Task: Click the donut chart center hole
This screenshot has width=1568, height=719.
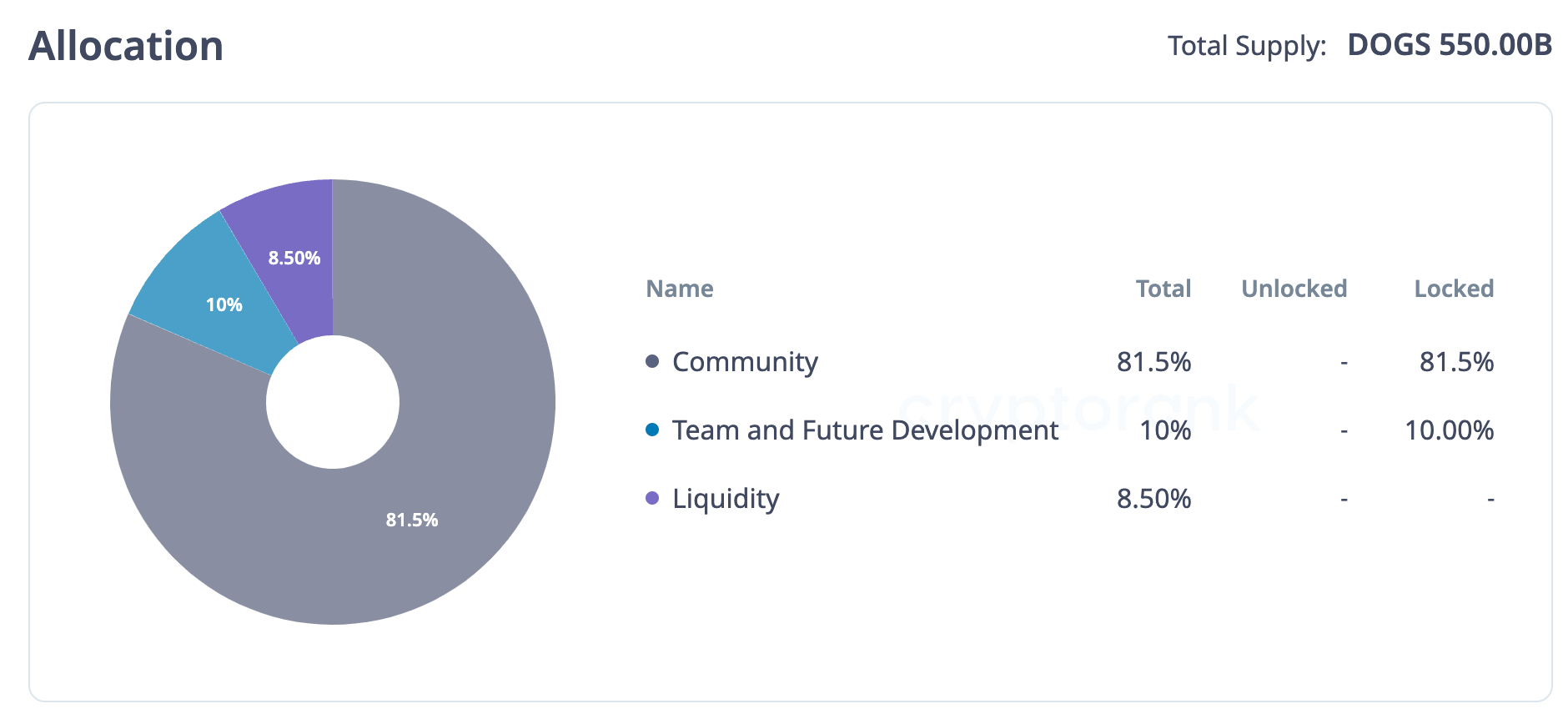Action: [333, 402]
